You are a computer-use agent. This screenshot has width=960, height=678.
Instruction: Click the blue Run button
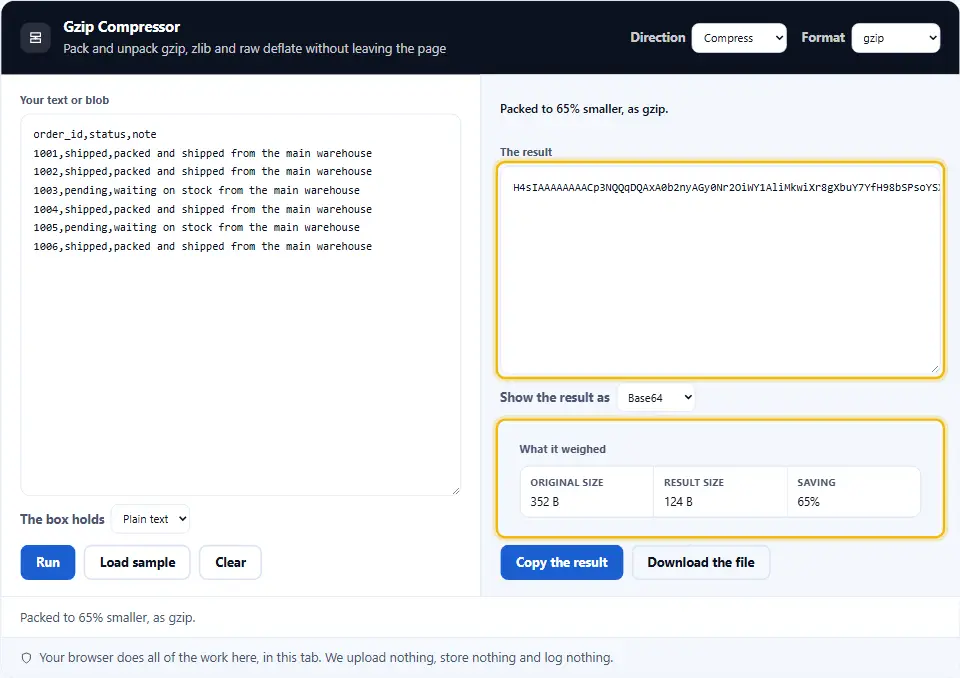pyautogui.click(x=48, y=562)
